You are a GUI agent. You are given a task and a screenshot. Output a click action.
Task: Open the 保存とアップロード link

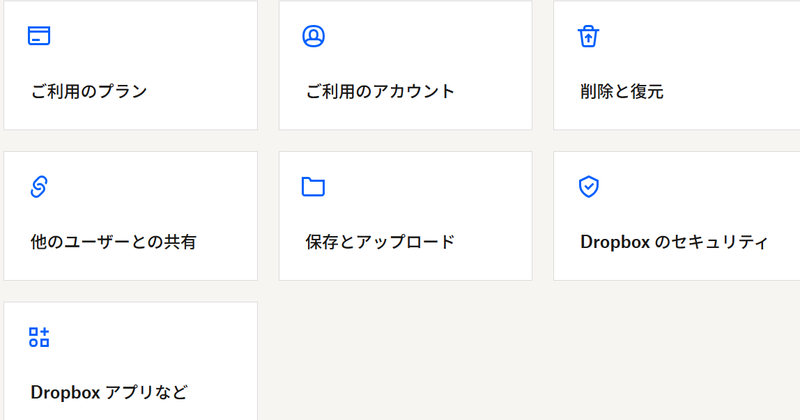[x=380, y=242]
